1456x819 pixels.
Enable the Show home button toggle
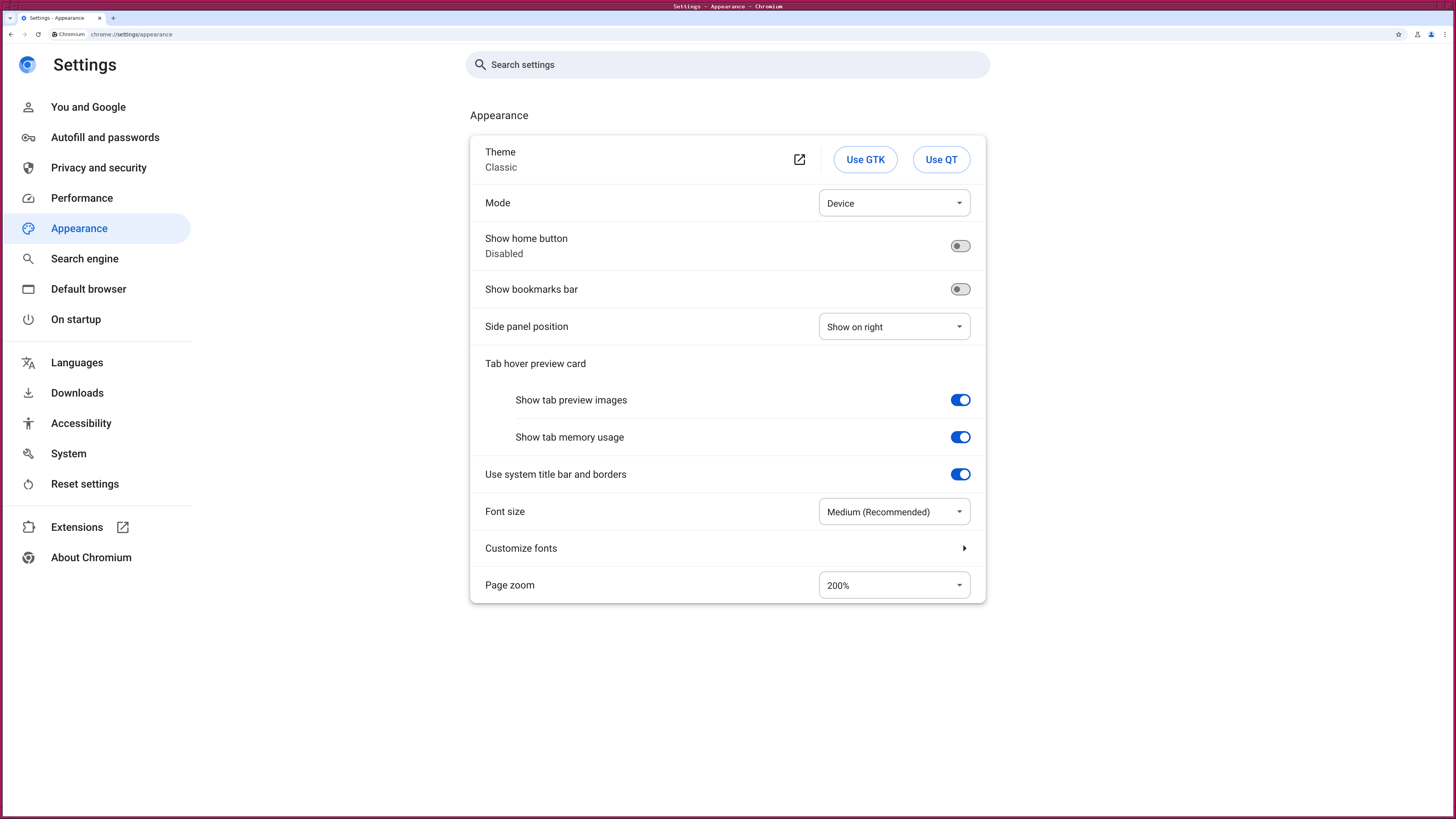point(960,246)
